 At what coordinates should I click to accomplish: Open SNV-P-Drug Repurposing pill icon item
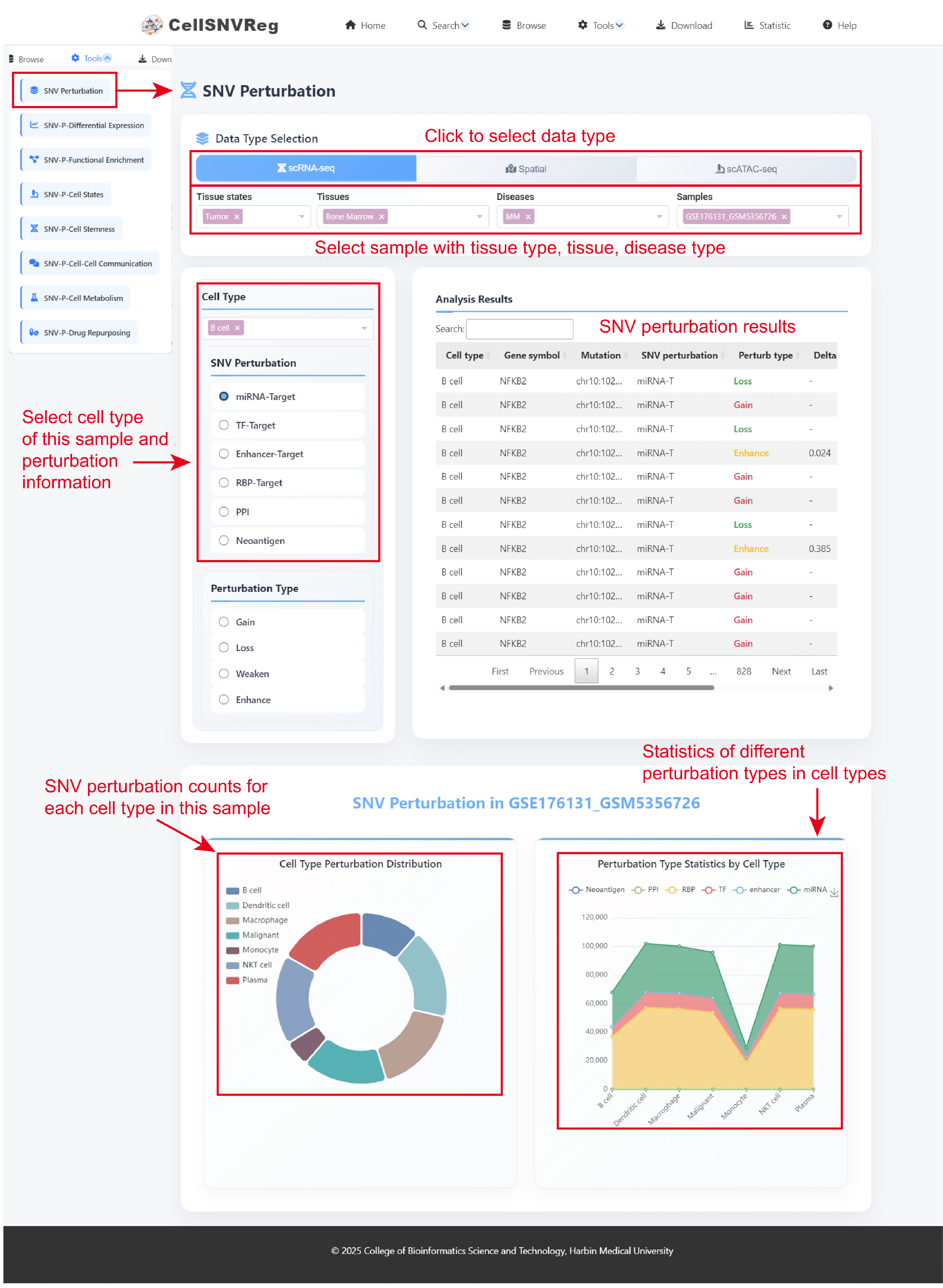pos(34,332)
